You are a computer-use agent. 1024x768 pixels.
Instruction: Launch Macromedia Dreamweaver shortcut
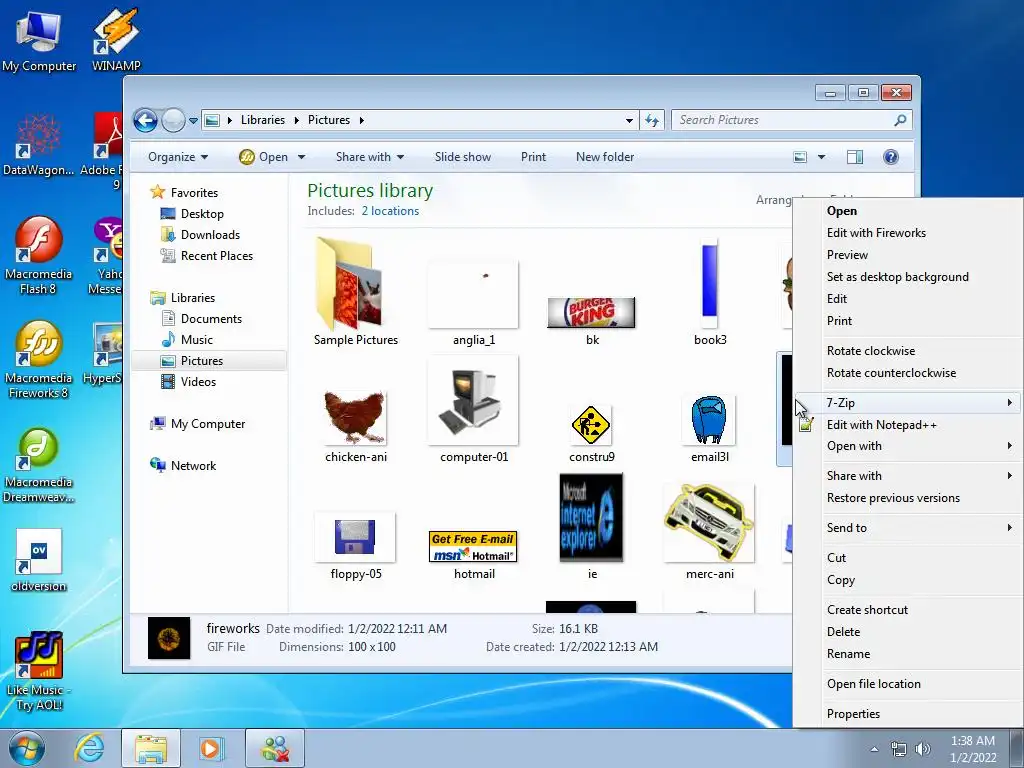click(x=38, y=464)
